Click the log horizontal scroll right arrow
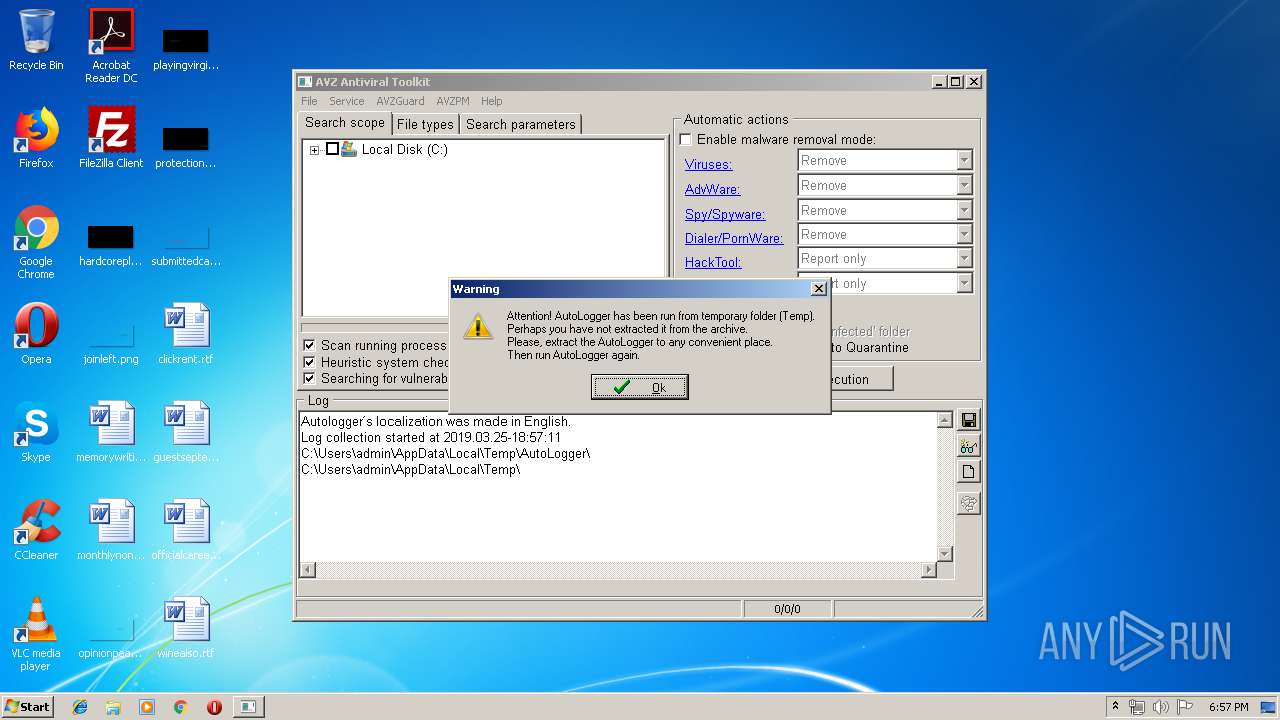Image resolution: width=1280 pixels, height=720 pixels. (x=929, y=570)
